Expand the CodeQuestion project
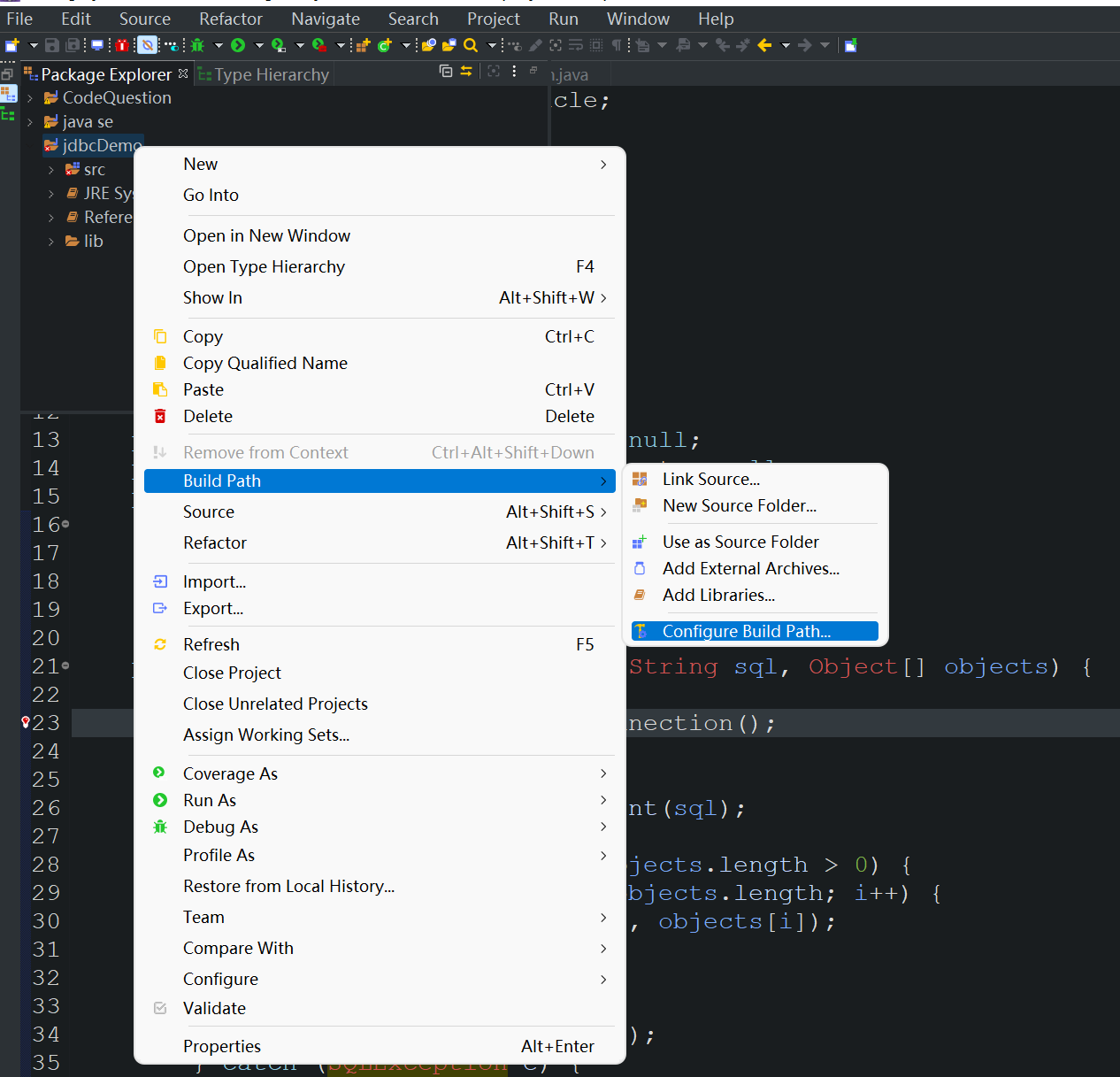Screen dimensions: 1120x1077 [x=30, y=97]
